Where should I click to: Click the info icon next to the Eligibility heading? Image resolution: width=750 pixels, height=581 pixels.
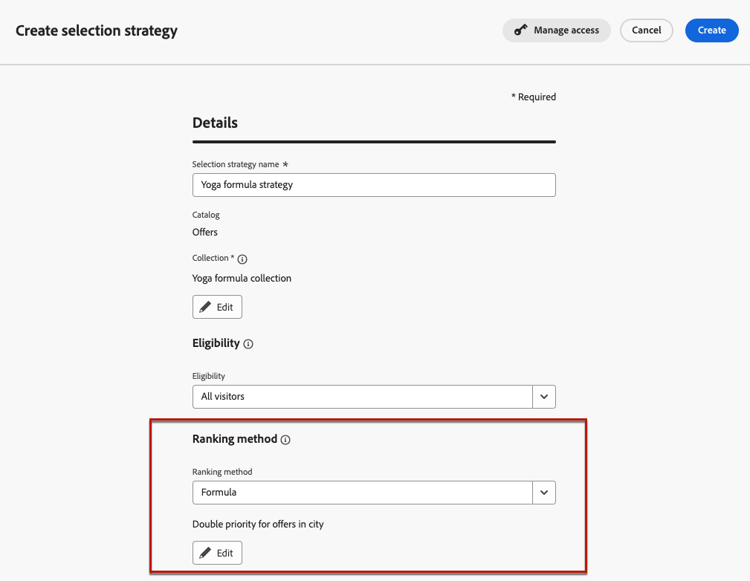click(248, 344)
